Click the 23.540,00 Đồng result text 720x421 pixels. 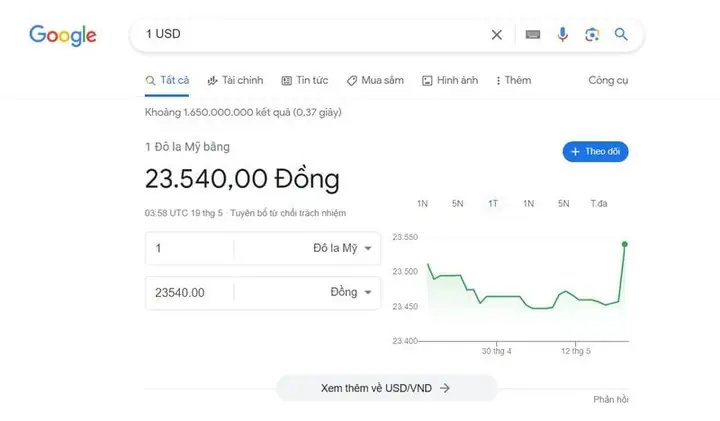(x=242, y=179)
